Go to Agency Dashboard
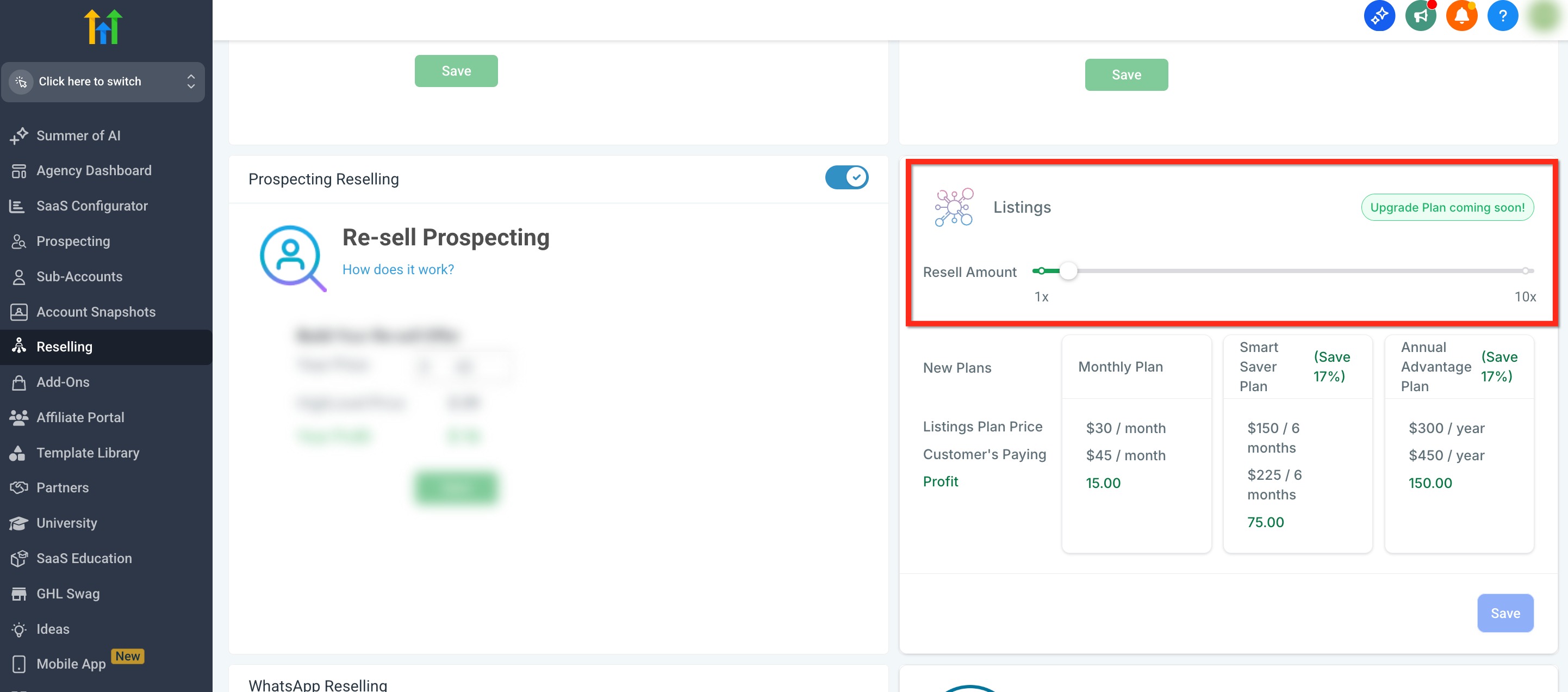This screenshot has height=692, width=1568. click(x=94, y=171)
